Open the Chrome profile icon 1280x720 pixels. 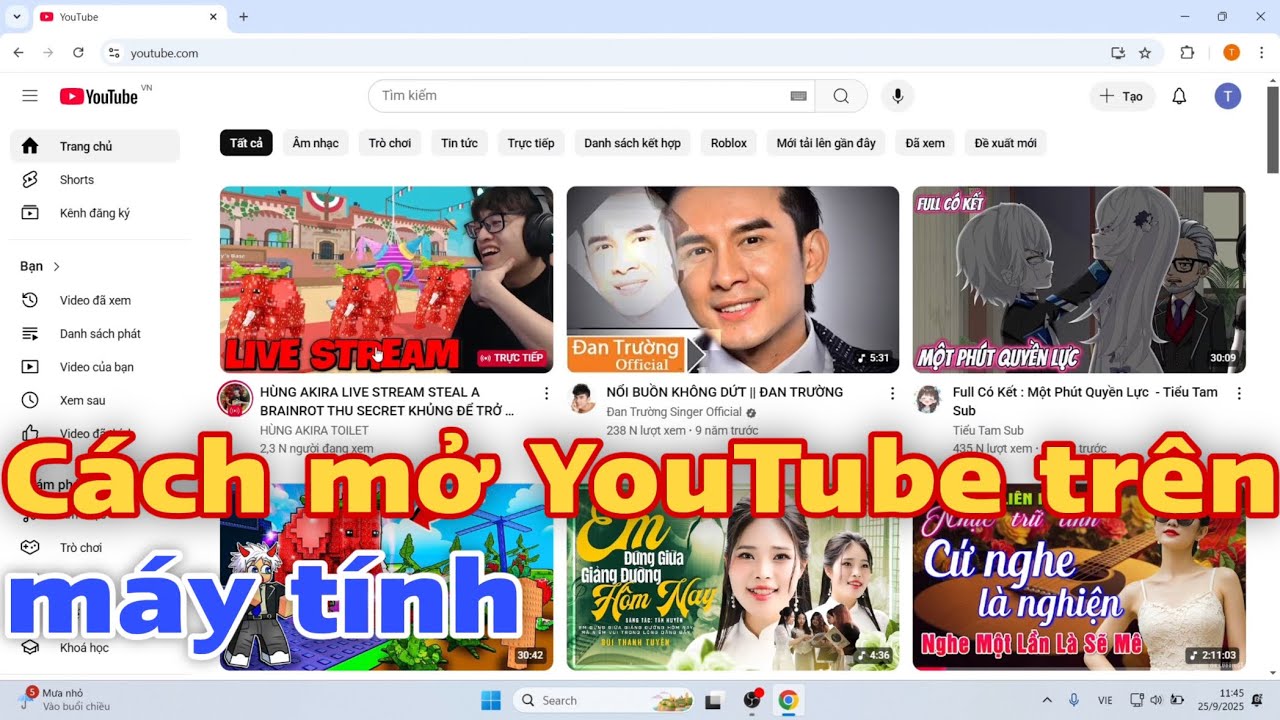tap(1231, 53)
